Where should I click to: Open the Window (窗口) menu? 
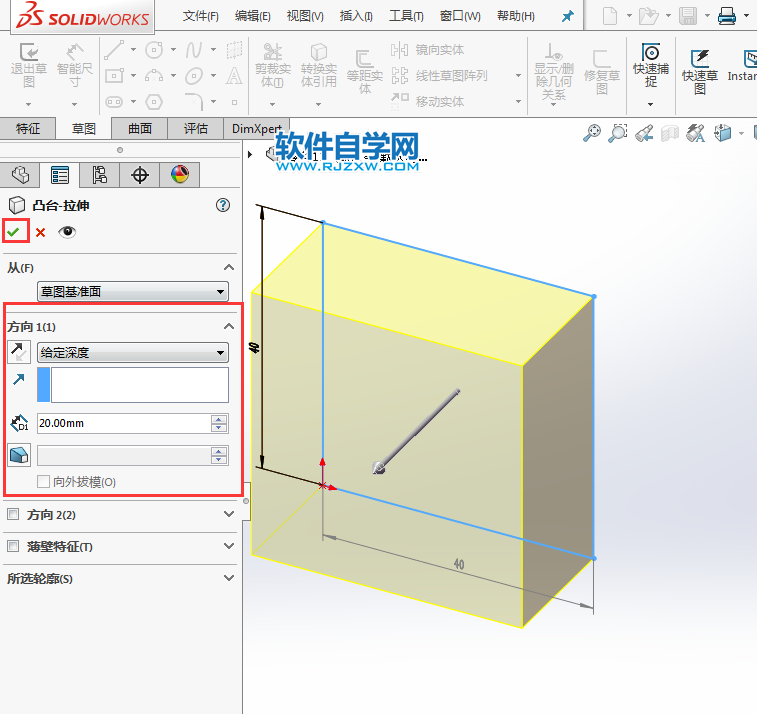click(460, 16)
